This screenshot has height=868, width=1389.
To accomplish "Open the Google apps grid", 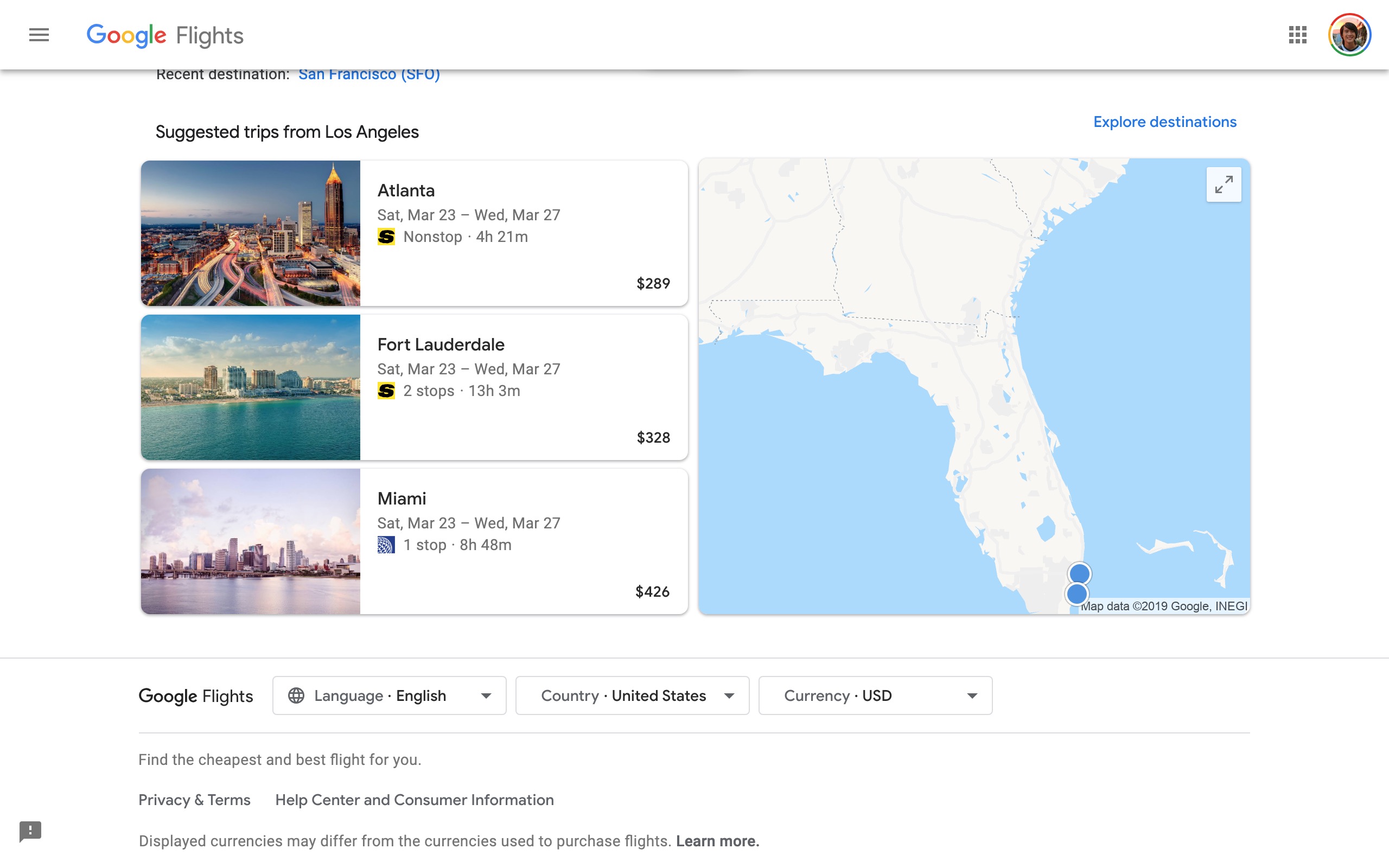I will tap(1297, 34).
